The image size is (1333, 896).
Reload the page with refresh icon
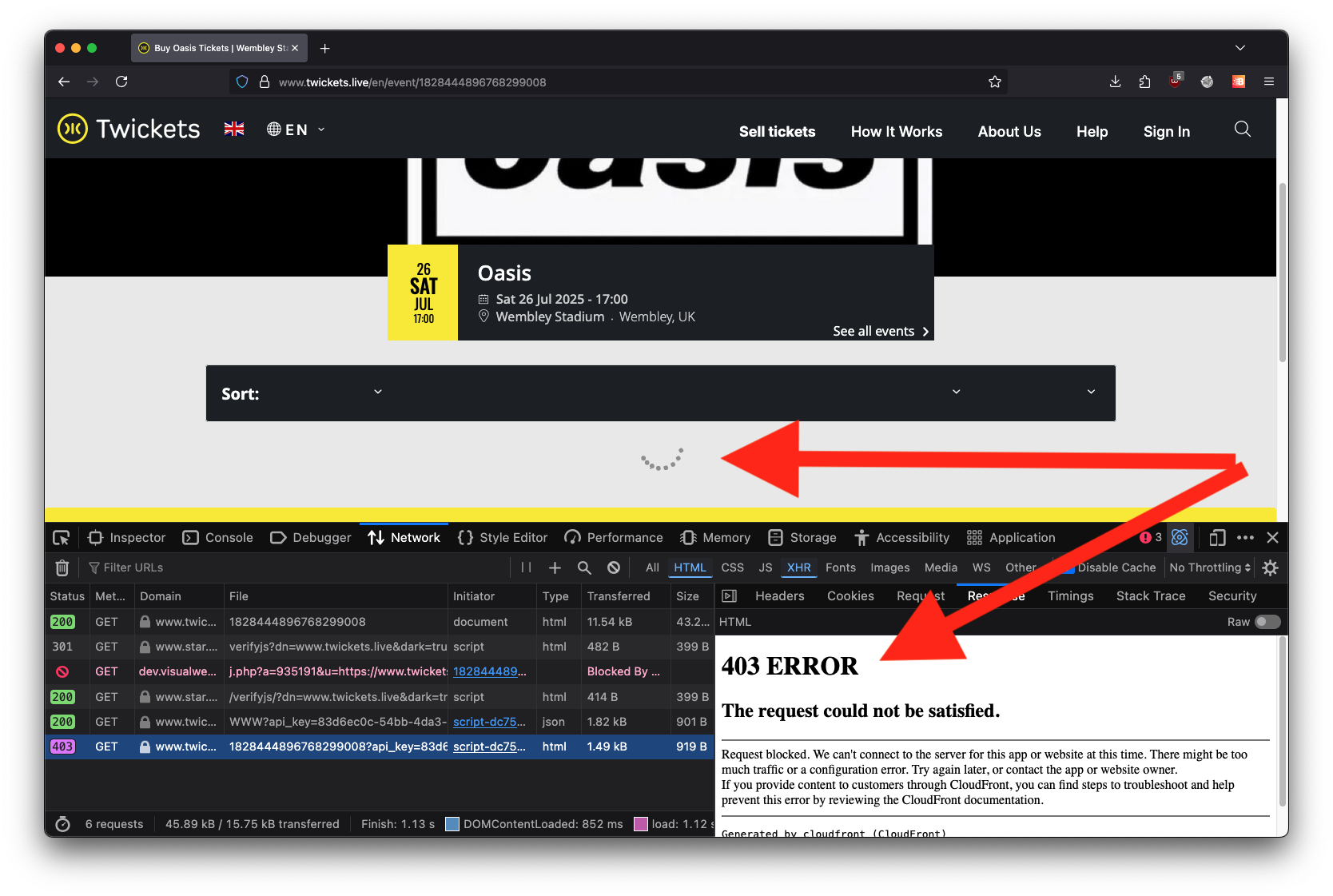pos(121,82)
